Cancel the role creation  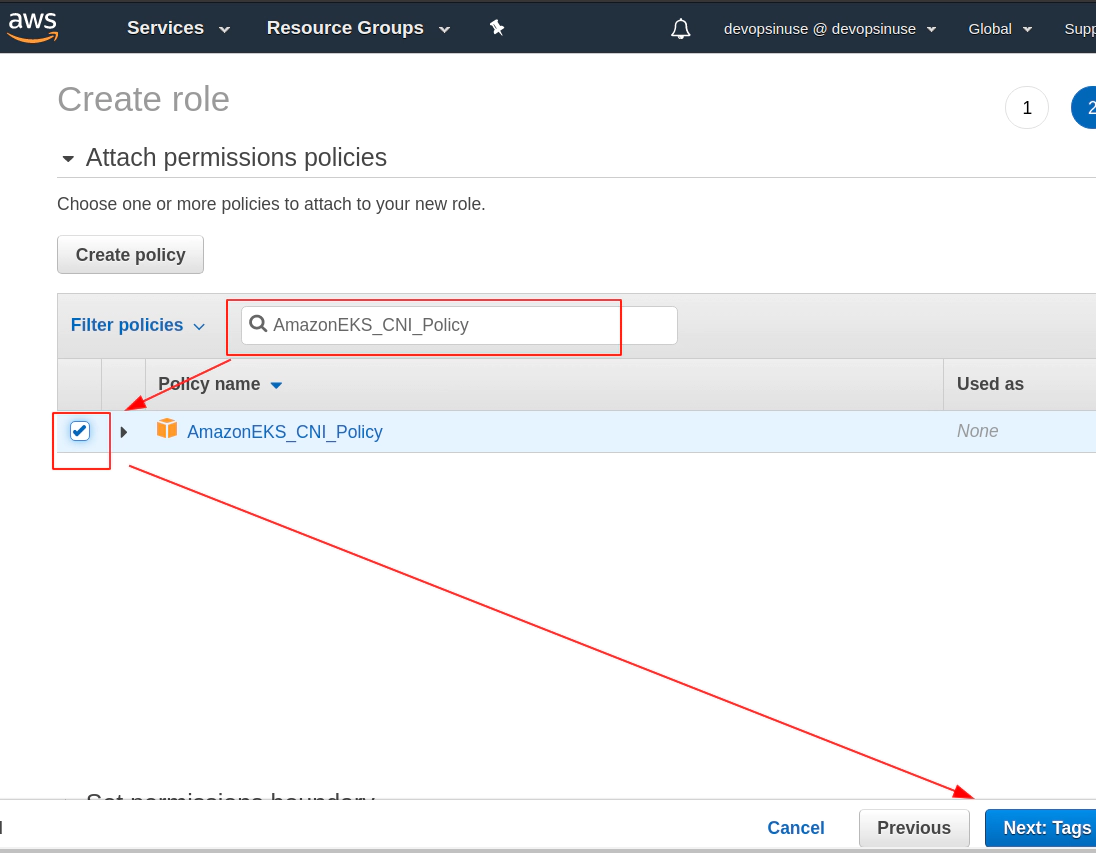point(795,828)
